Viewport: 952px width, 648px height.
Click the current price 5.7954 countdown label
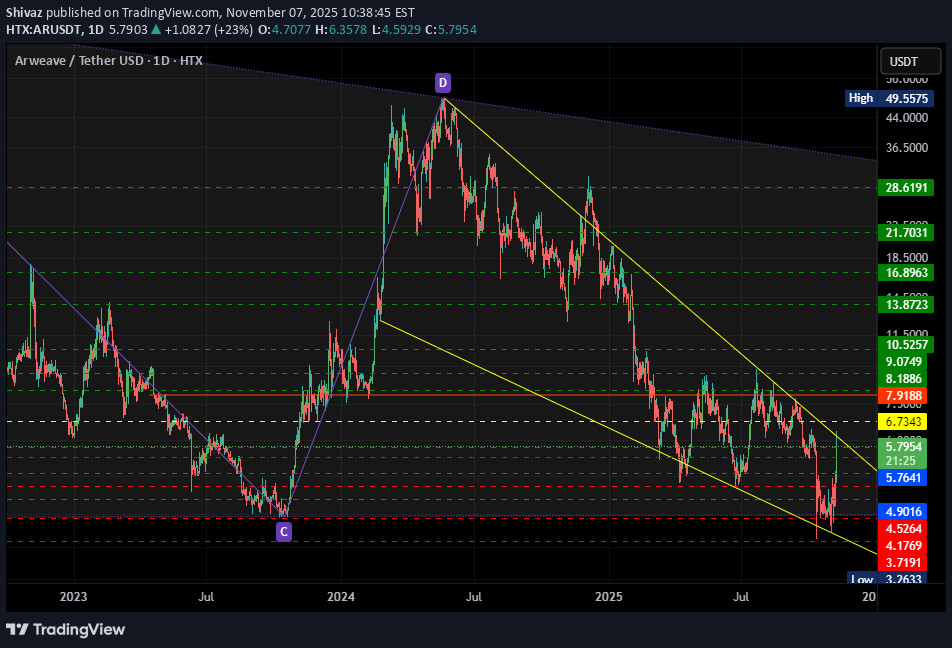point(905,453)
